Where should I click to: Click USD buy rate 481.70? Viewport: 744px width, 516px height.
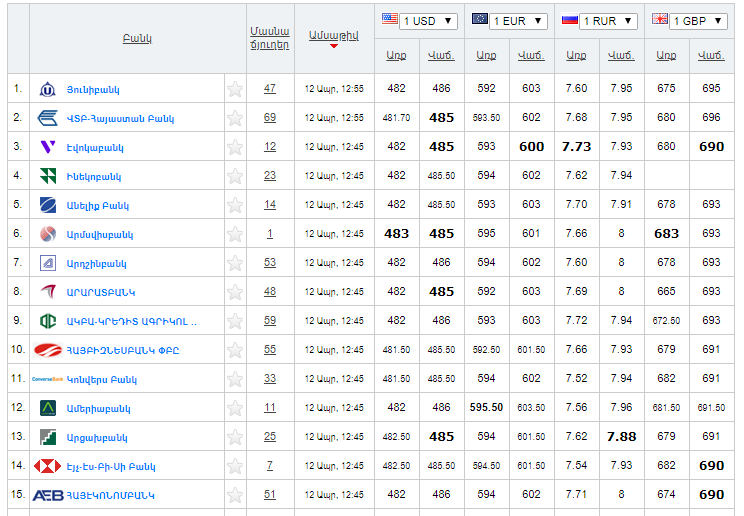pos(396,118)
